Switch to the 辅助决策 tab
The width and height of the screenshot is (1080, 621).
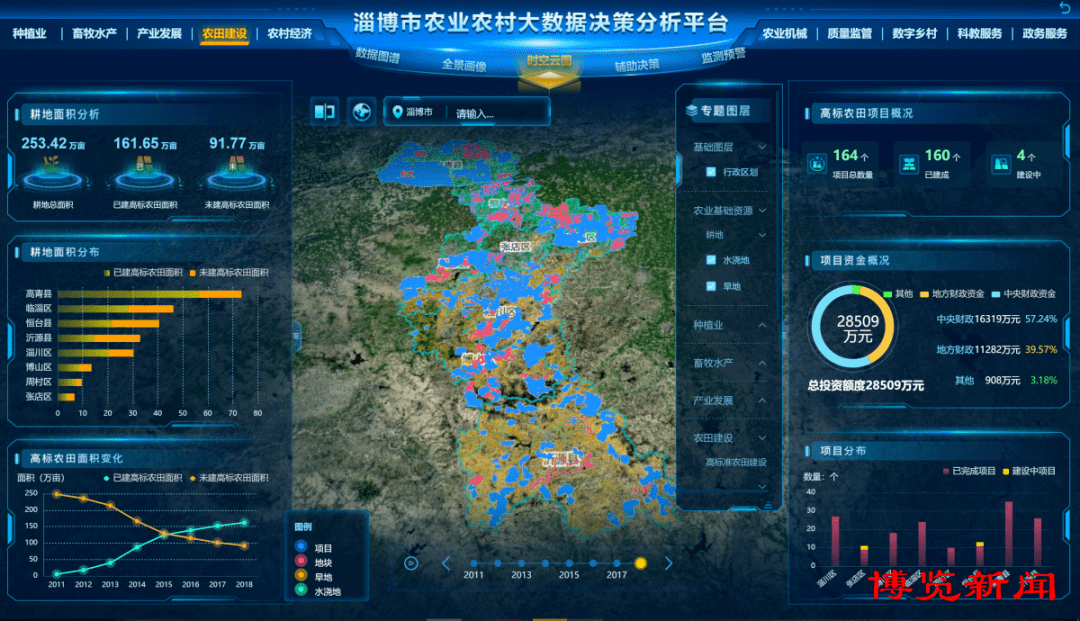pos(637,65)
